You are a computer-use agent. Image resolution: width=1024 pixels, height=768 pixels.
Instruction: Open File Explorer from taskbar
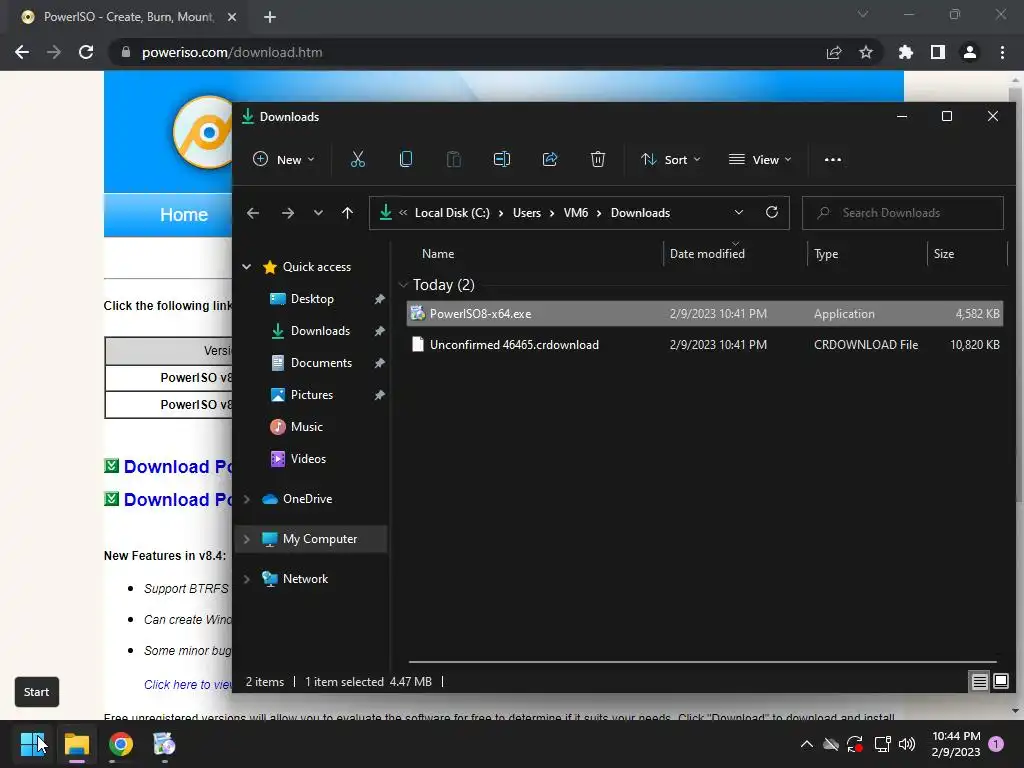[76, 744]
